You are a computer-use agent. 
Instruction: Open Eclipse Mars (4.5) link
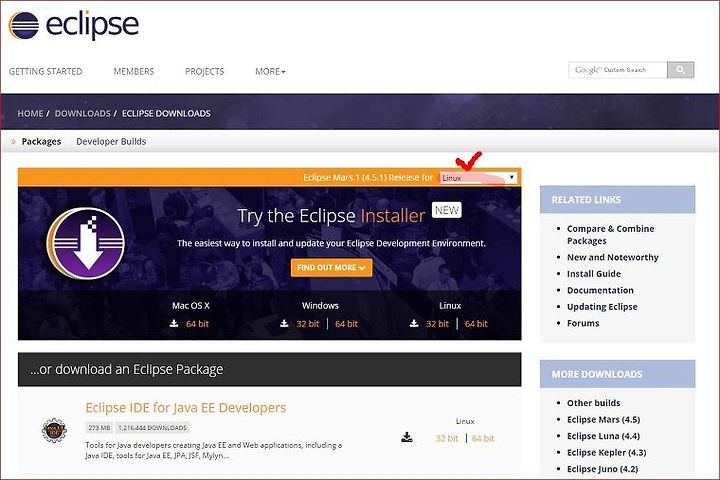click(603, 419)
